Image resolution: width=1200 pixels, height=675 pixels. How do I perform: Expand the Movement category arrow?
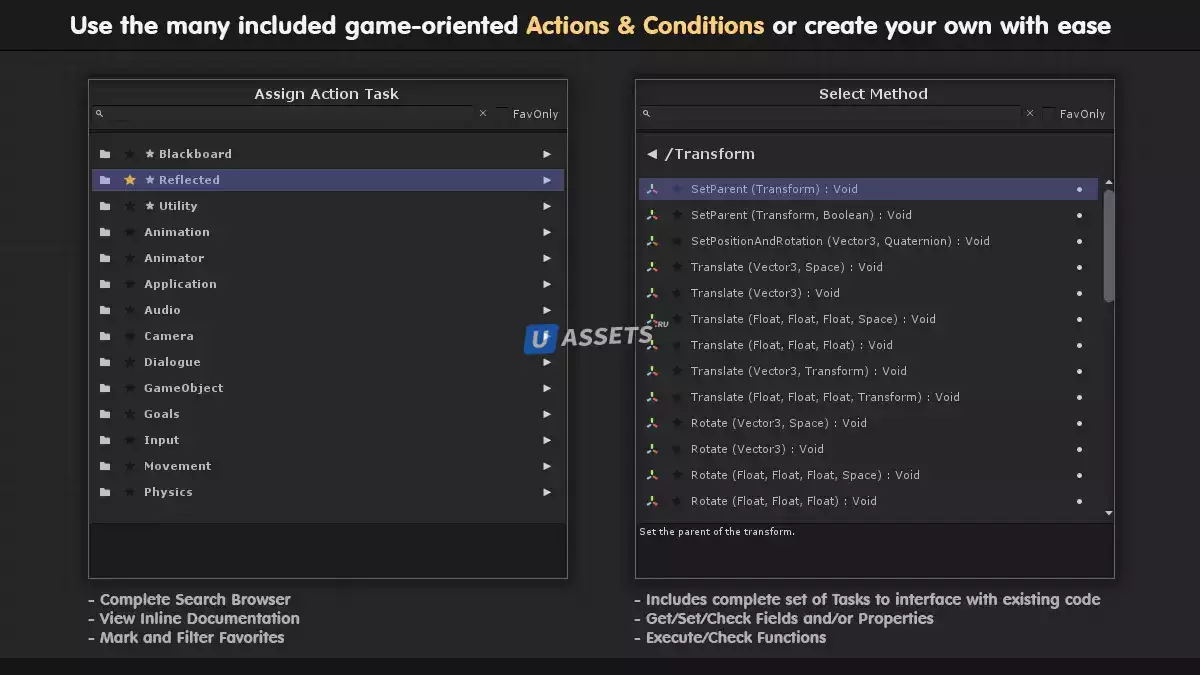pyautogui.click(x=547, y=466)
